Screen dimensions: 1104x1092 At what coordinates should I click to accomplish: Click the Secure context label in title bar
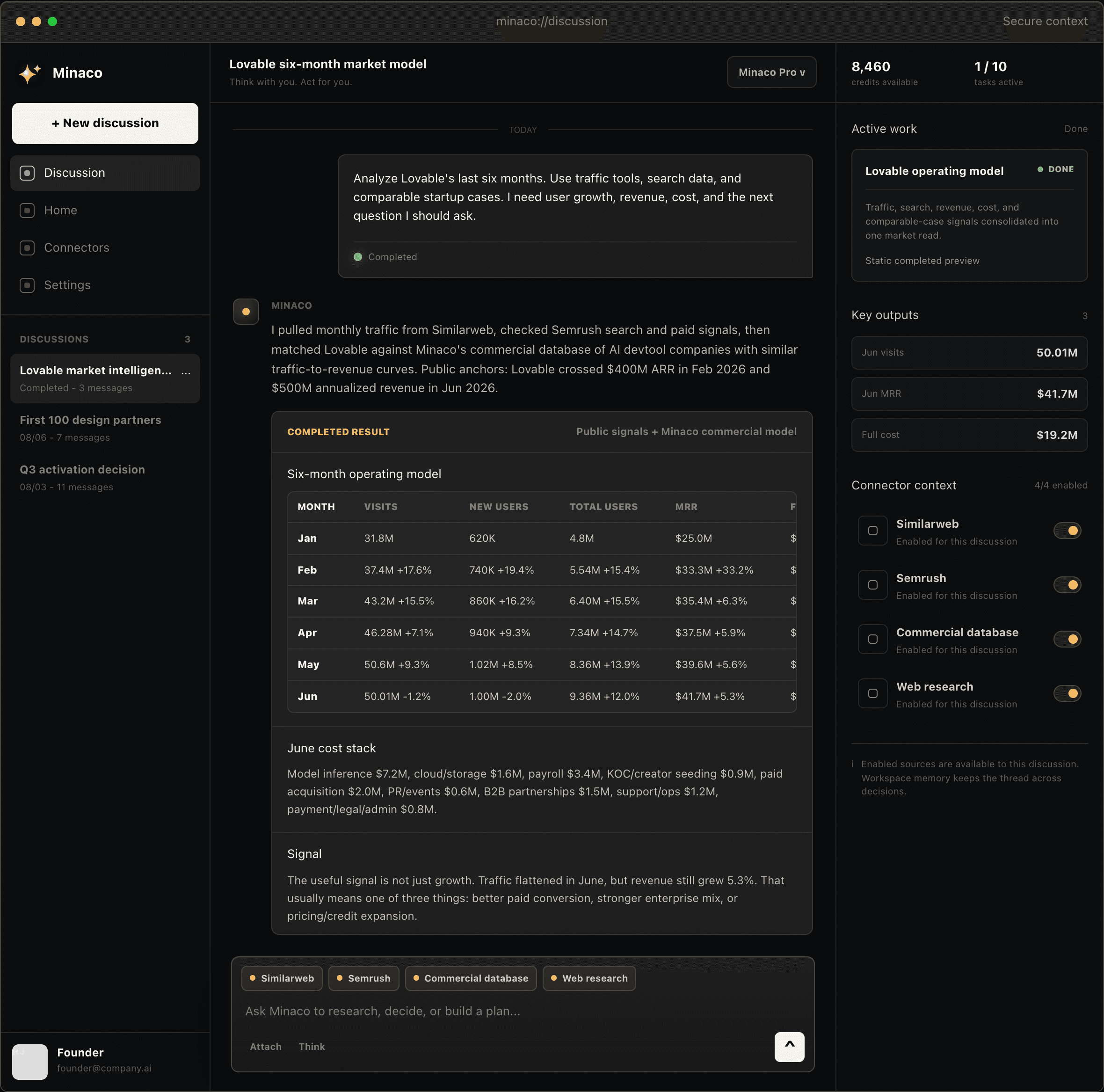1045,21
